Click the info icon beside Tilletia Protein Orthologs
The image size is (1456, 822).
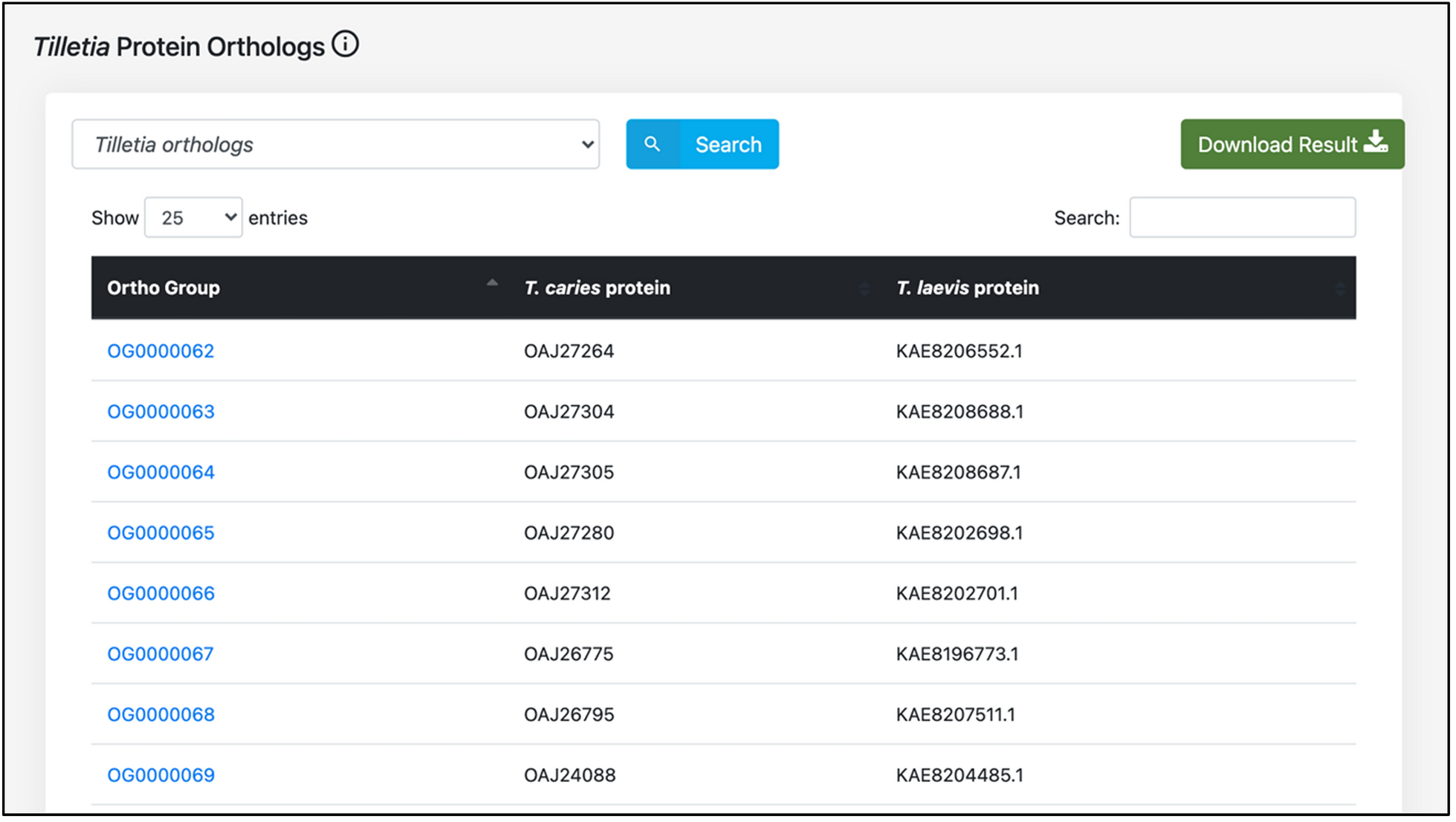[345, 44]
